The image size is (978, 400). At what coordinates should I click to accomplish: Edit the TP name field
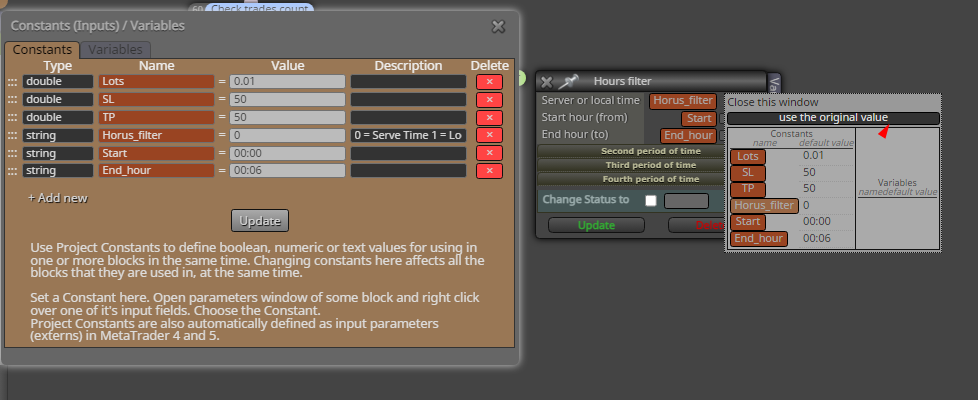click(157, 118)
